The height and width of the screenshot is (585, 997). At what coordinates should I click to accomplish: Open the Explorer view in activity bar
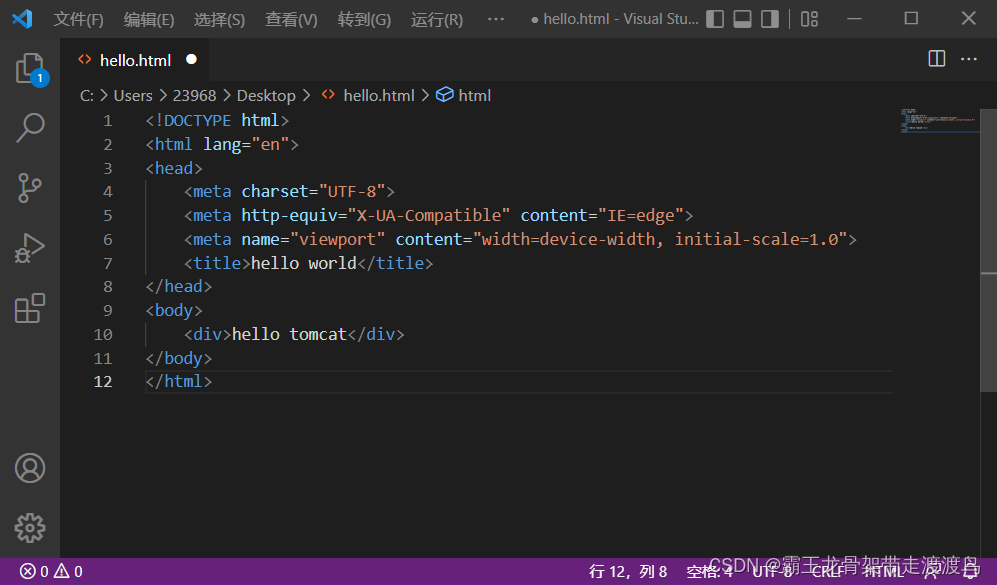(x=30, y=69)
